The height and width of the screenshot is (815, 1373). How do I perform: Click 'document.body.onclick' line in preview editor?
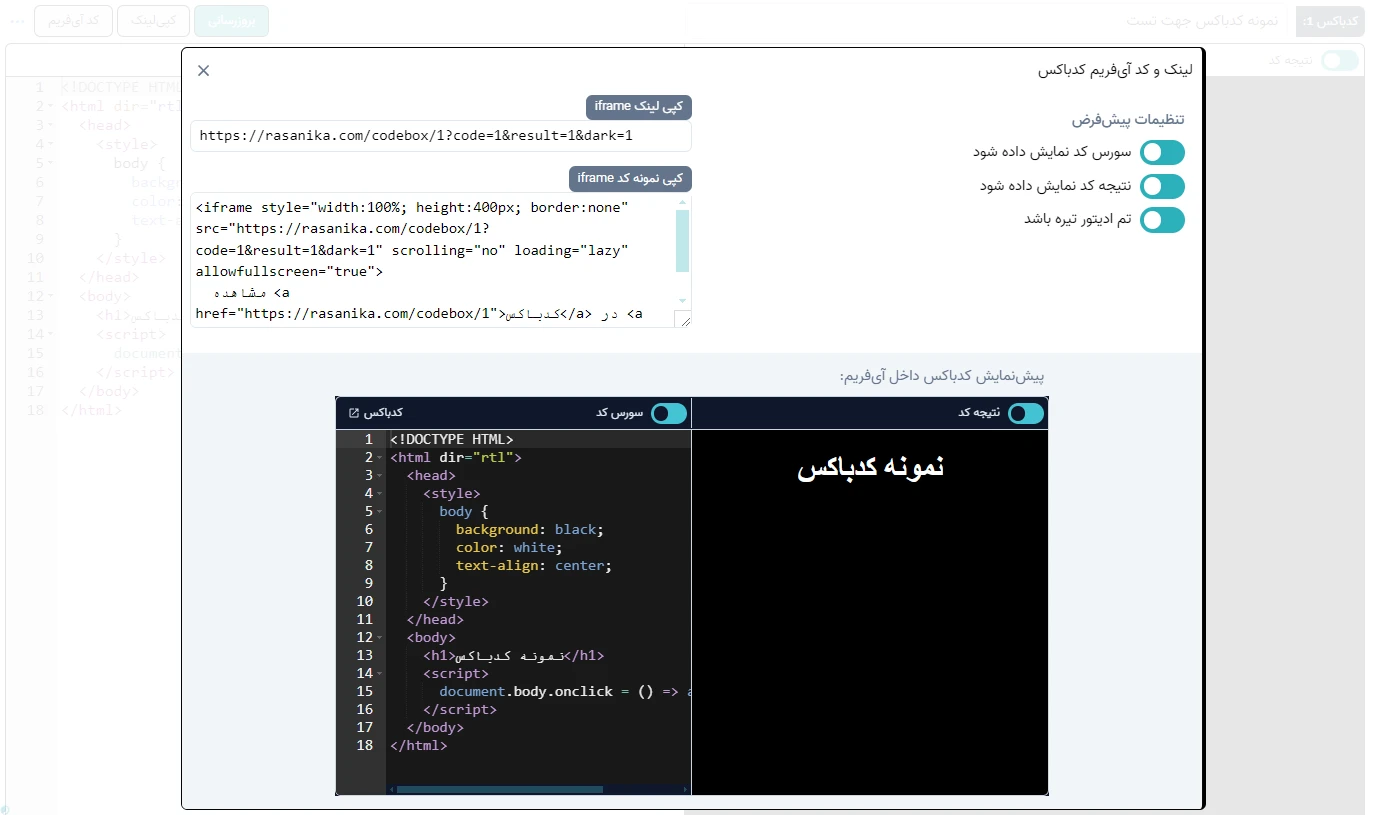[526, 692]
